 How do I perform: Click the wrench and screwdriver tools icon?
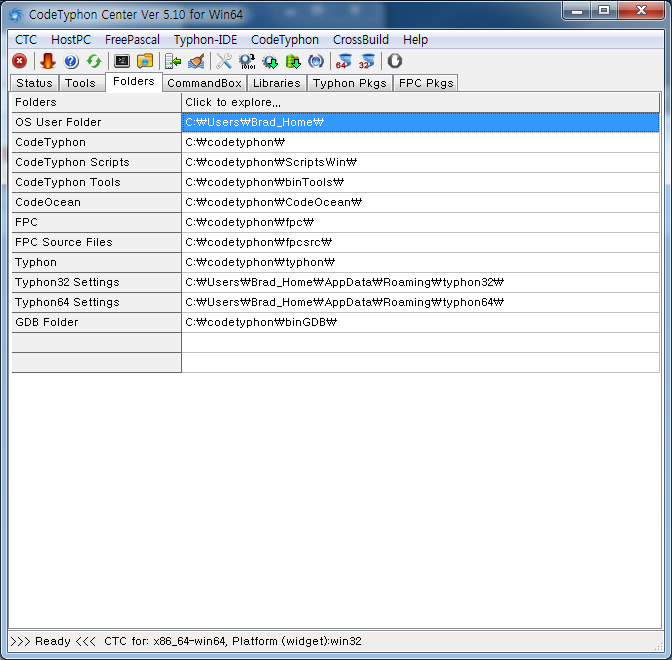224,61
